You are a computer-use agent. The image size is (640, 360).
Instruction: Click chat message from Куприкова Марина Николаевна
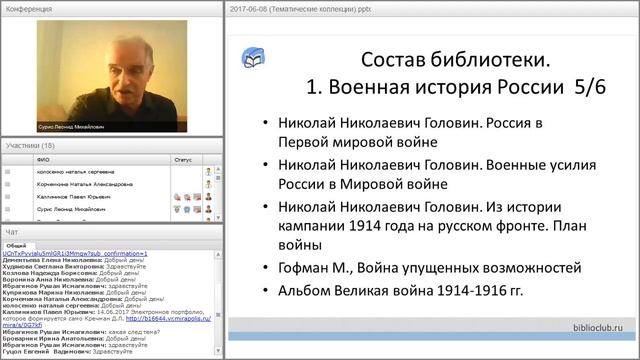(x=74, y=293)
